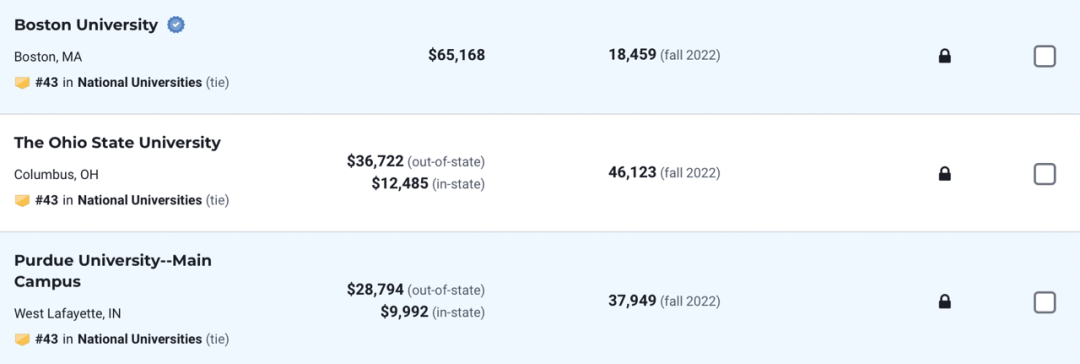Click the lock icon in Boston University row
1080x364 pixels.
[x=944, y=56]
